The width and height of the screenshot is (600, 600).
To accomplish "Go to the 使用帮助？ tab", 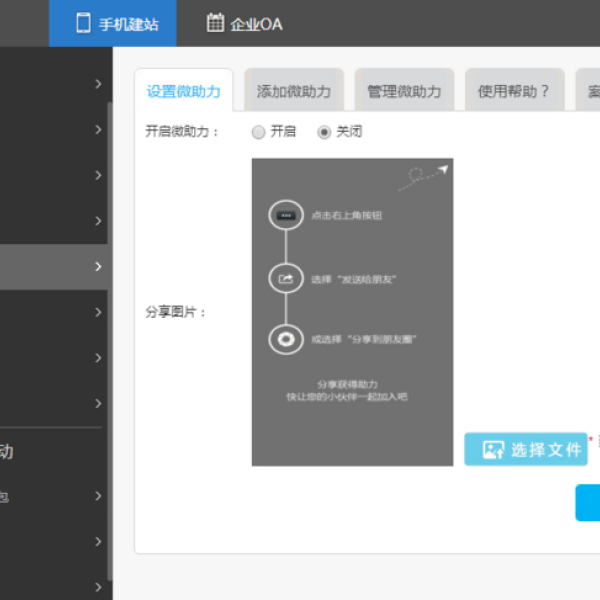I will (x=514, y=91).
